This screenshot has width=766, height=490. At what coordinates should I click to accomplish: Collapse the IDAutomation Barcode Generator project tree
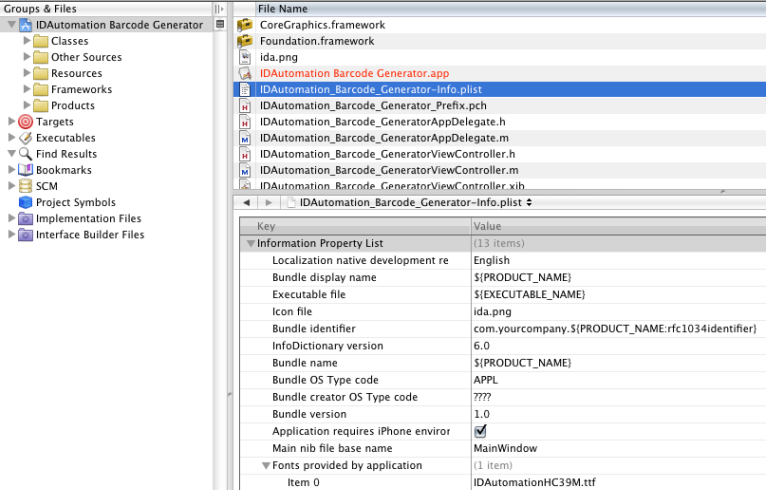pos(11,24)
